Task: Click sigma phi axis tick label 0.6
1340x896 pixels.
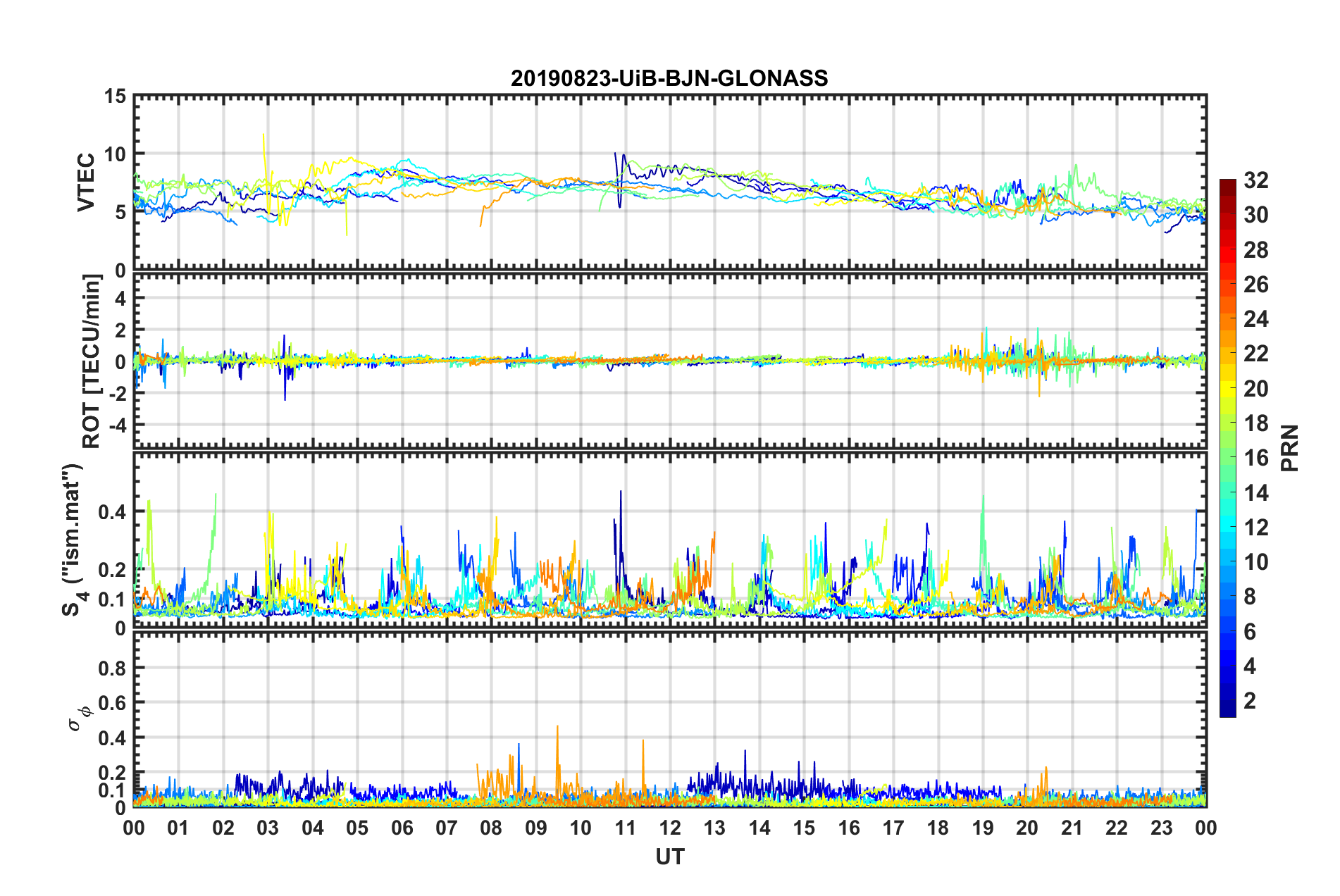Action: click(111, 703)
